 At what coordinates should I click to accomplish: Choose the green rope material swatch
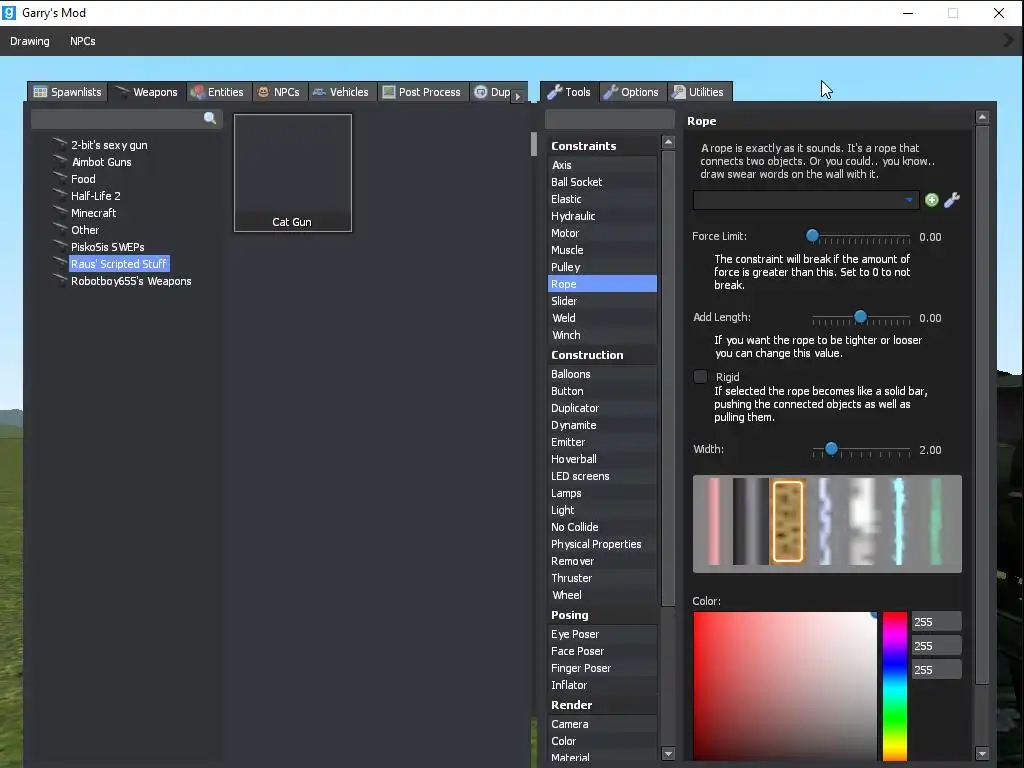pyautogui.click(x=936, y=522)
